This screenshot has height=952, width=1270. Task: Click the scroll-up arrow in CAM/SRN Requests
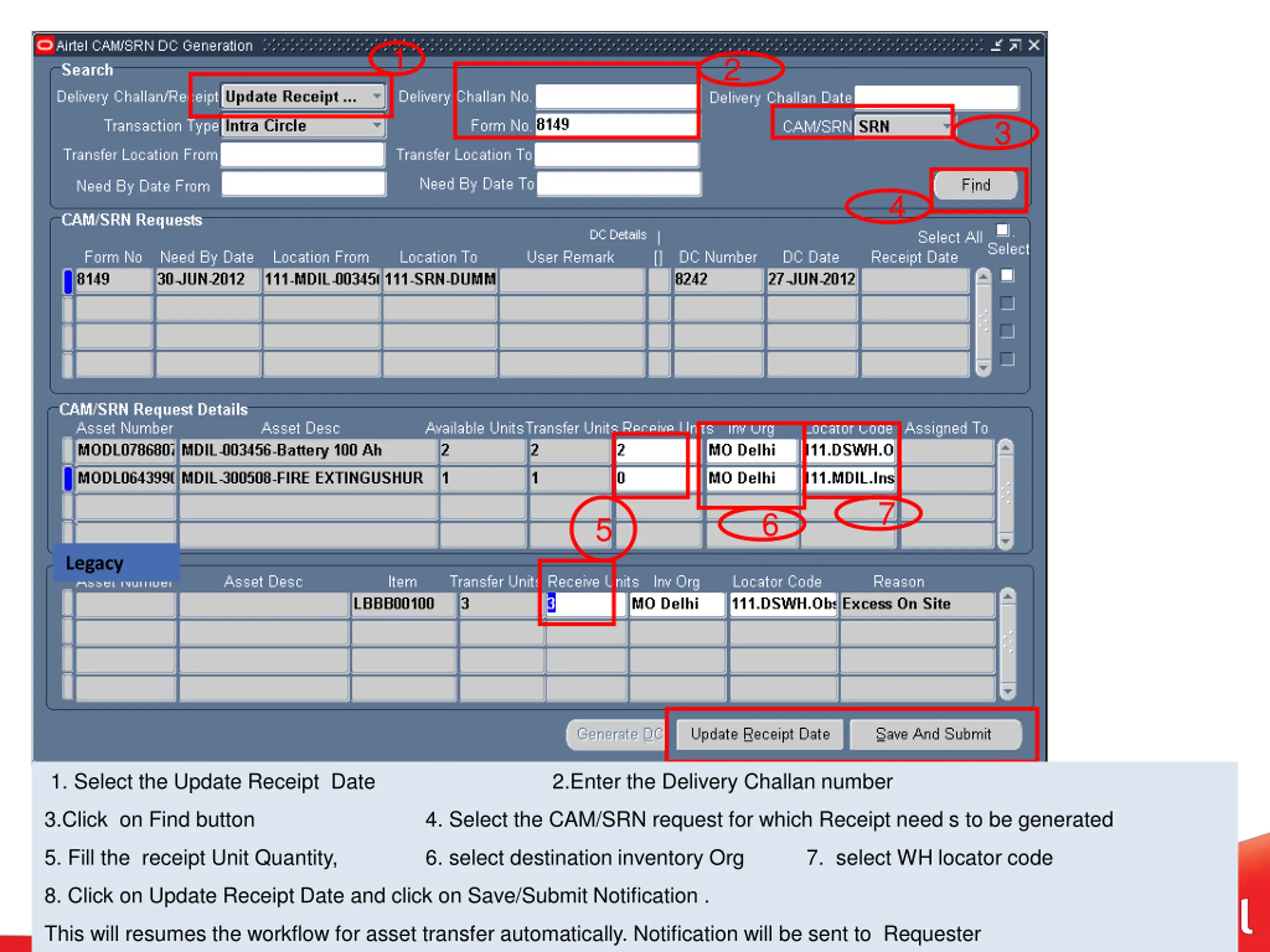tap(983, 277)
